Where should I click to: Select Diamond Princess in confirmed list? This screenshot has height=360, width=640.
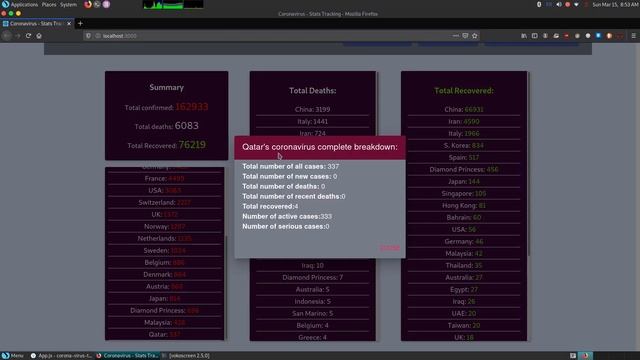pyautogui.click(x=164, y=311)
